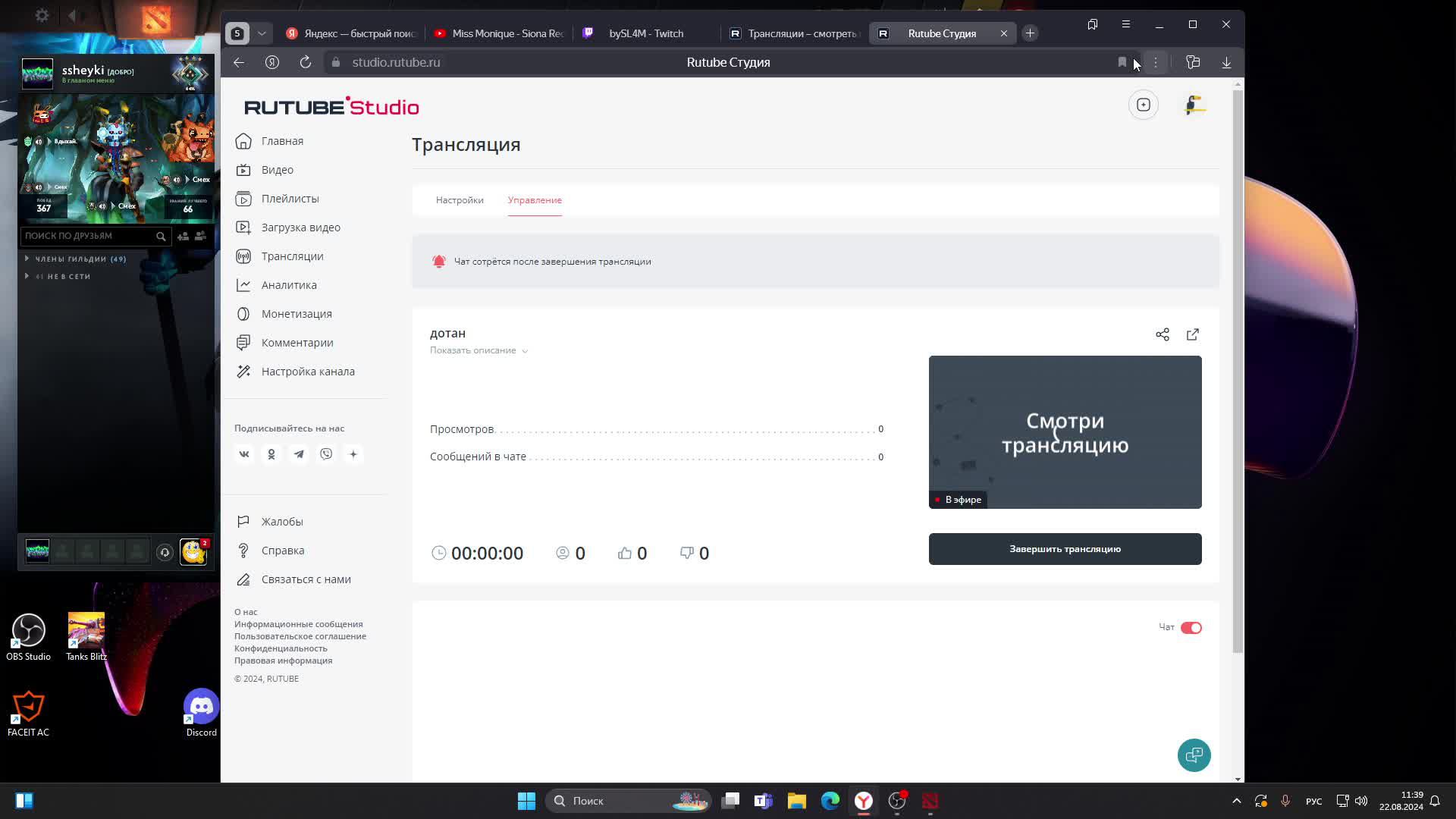Screen dimensions: 1456x819
Task: Click the Смотри трансляцию preview thumbnail
Action: (x=1065, y=432)
